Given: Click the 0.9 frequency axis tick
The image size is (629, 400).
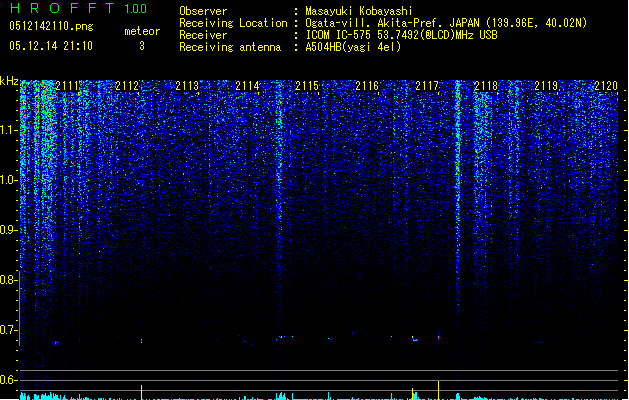Looking at the screenshot, I should point(9,230).
